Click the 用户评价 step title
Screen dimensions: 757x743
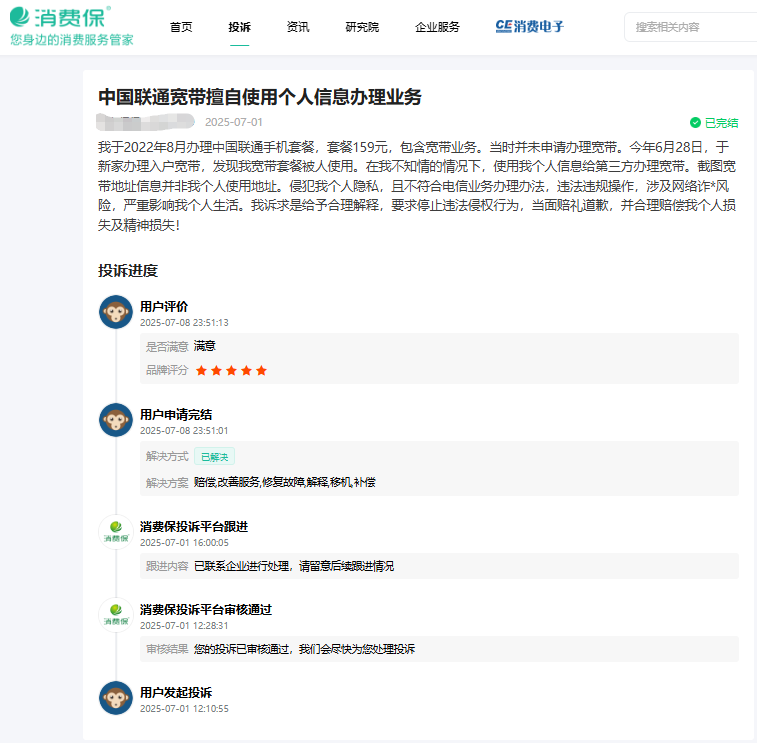coord(164,307)
